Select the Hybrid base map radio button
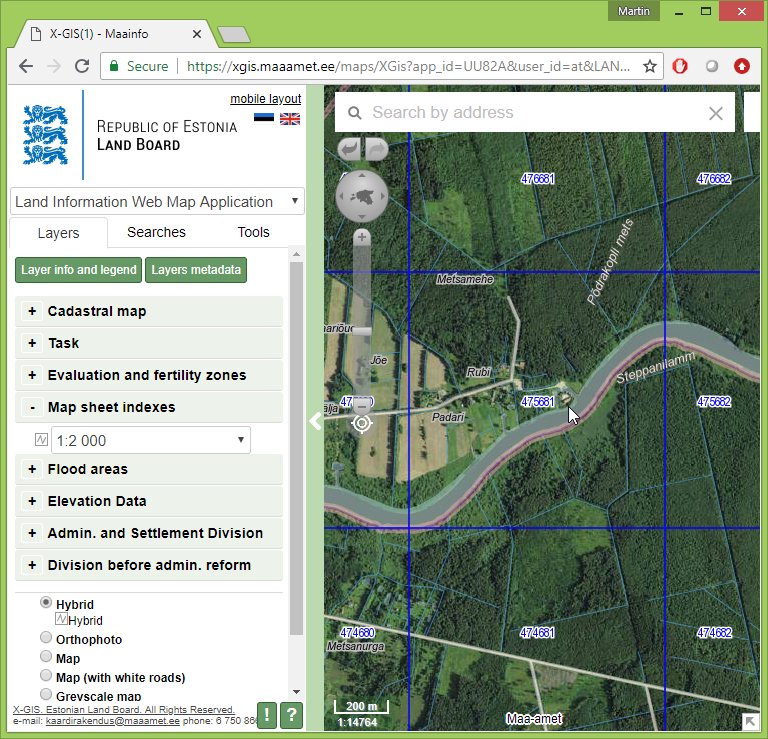This screenshot has height=739, width=768. (x=46, y=603)
